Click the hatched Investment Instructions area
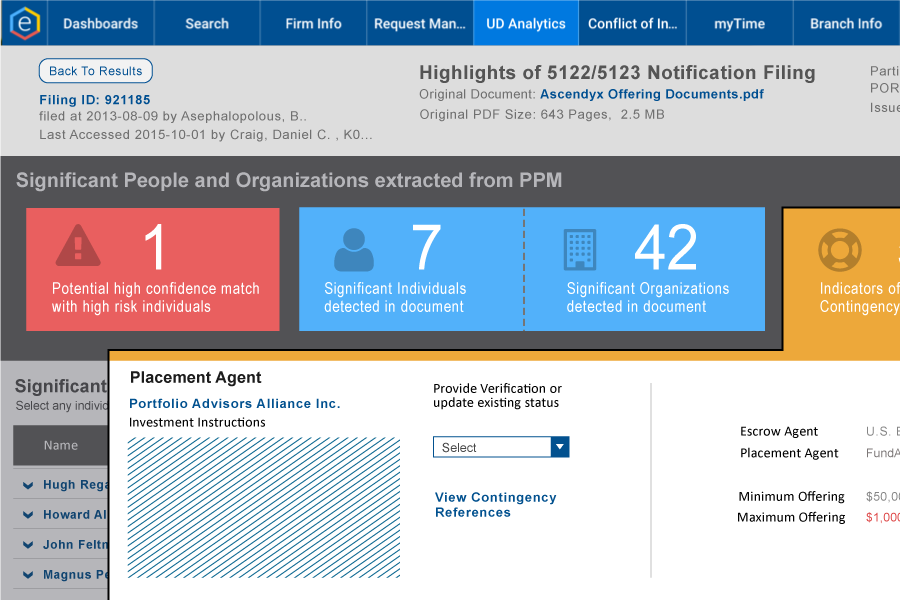Image resolution: width=900 pixels, height=600 pixels. 264,507
